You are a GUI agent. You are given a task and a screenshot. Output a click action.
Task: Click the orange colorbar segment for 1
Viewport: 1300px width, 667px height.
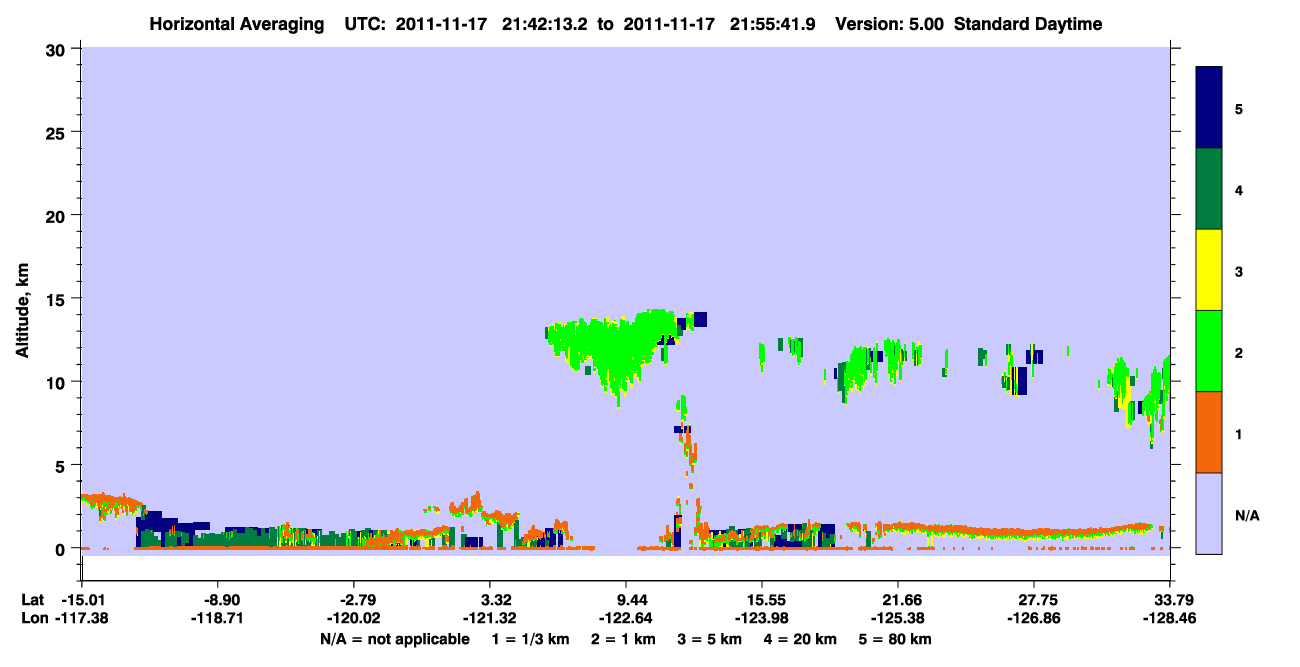coord(1209,432)
